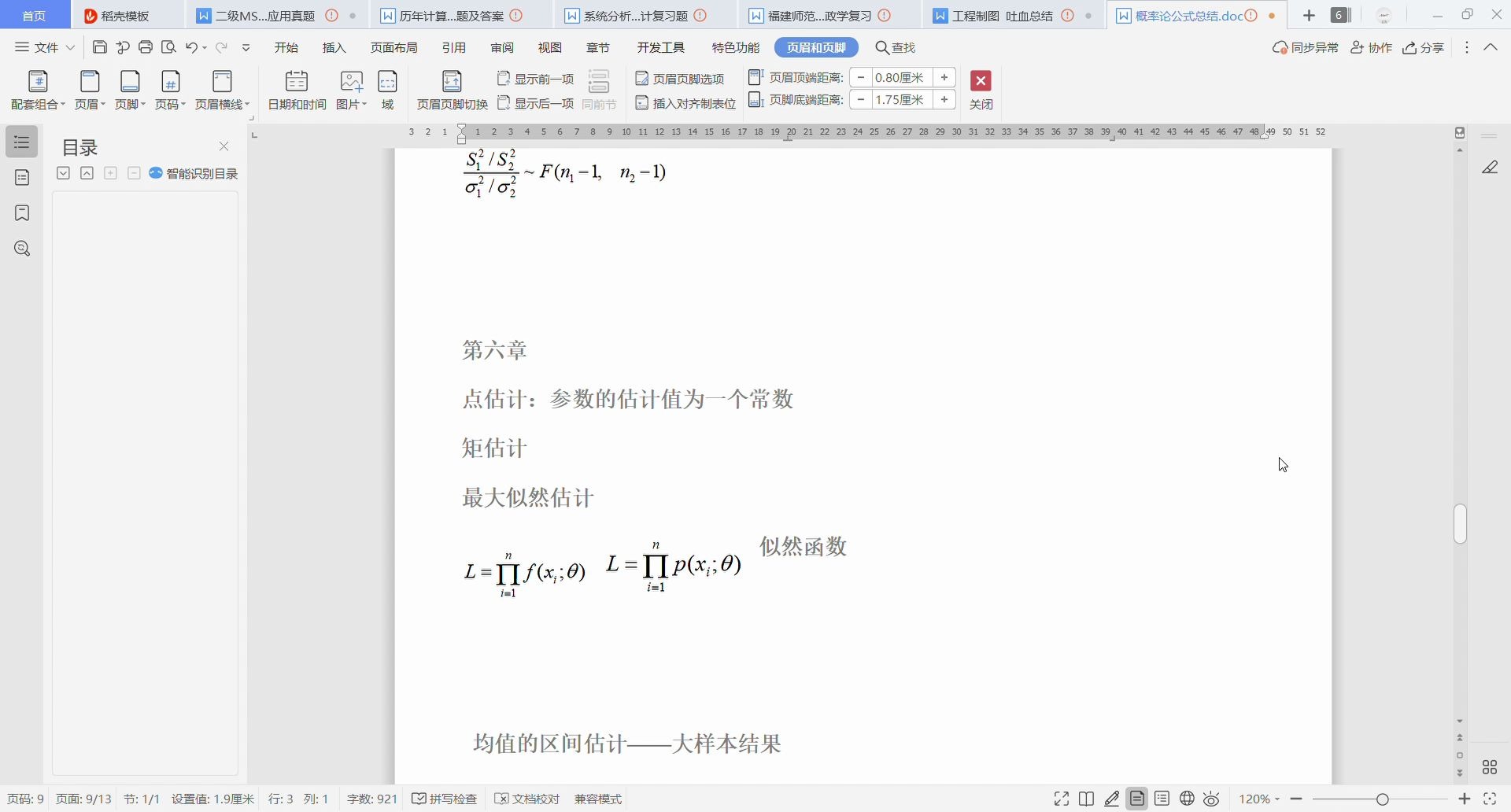Collapse all headings in 目录 panel
Image resolution: width=1511 pixels, height=812 pixels.
coord(87,173)
